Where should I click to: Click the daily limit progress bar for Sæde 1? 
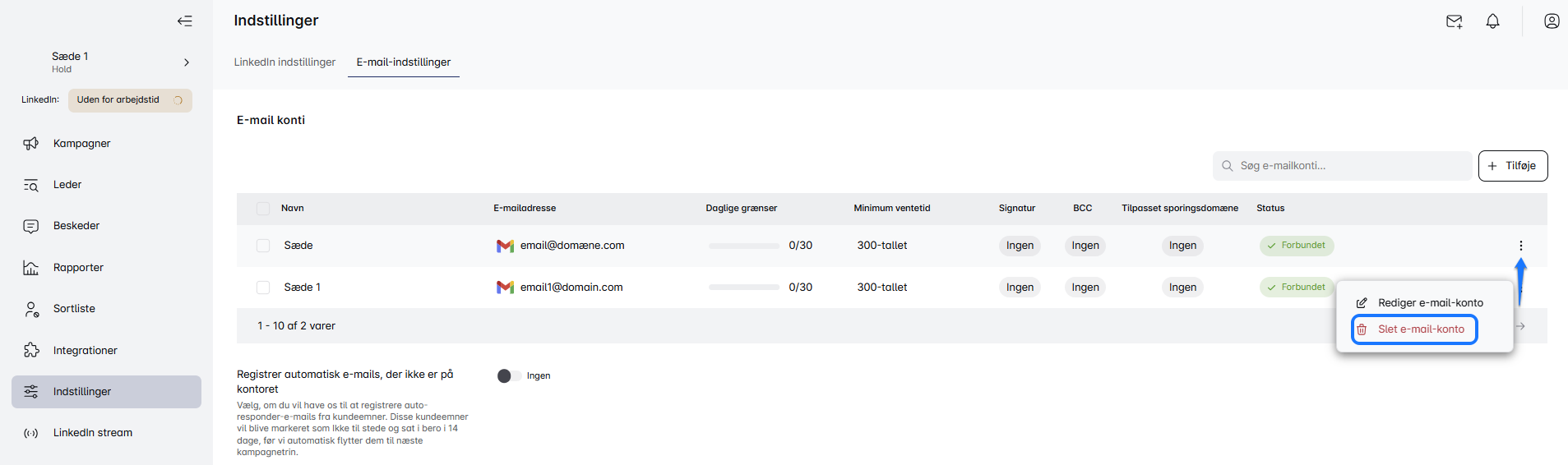[743, 288]
